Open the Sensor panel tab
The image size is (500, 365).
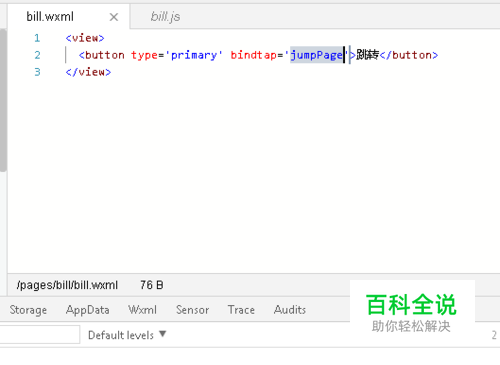pyautogui.click(x=192, y=310)
